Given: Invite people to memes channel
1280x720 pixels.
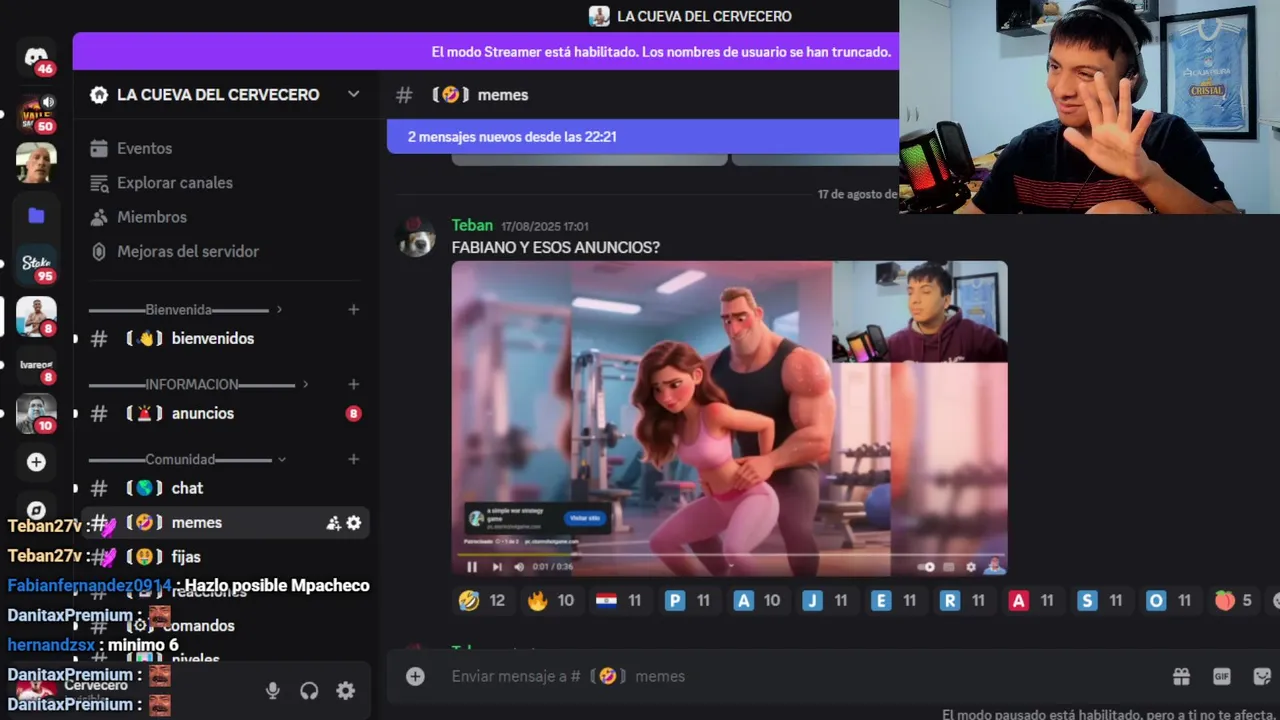Looking at the screenshot, I should click(x=333, y=523).
